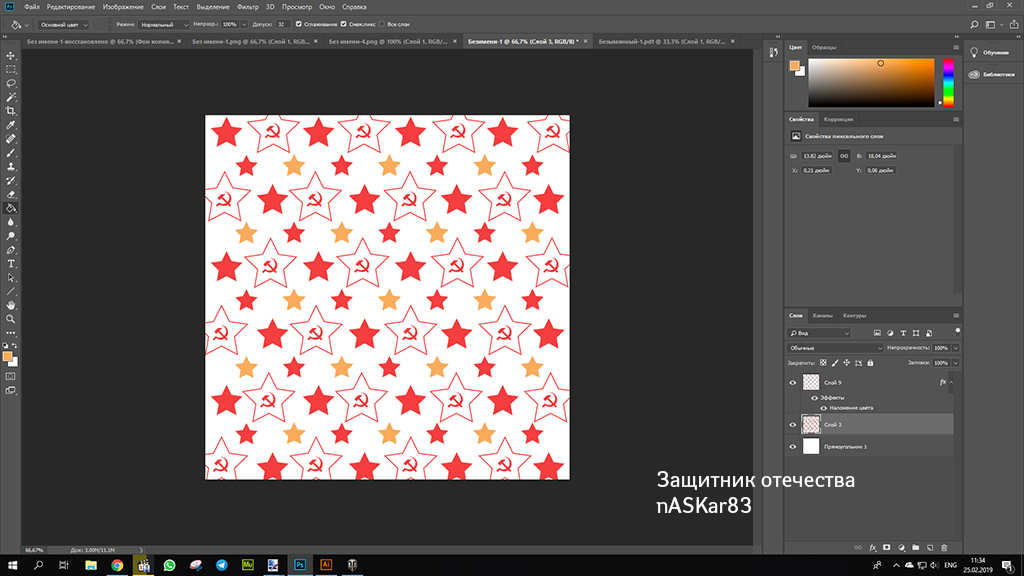Create a new group with folder icon
1024x576 pixels.
[x=916, y=547]
